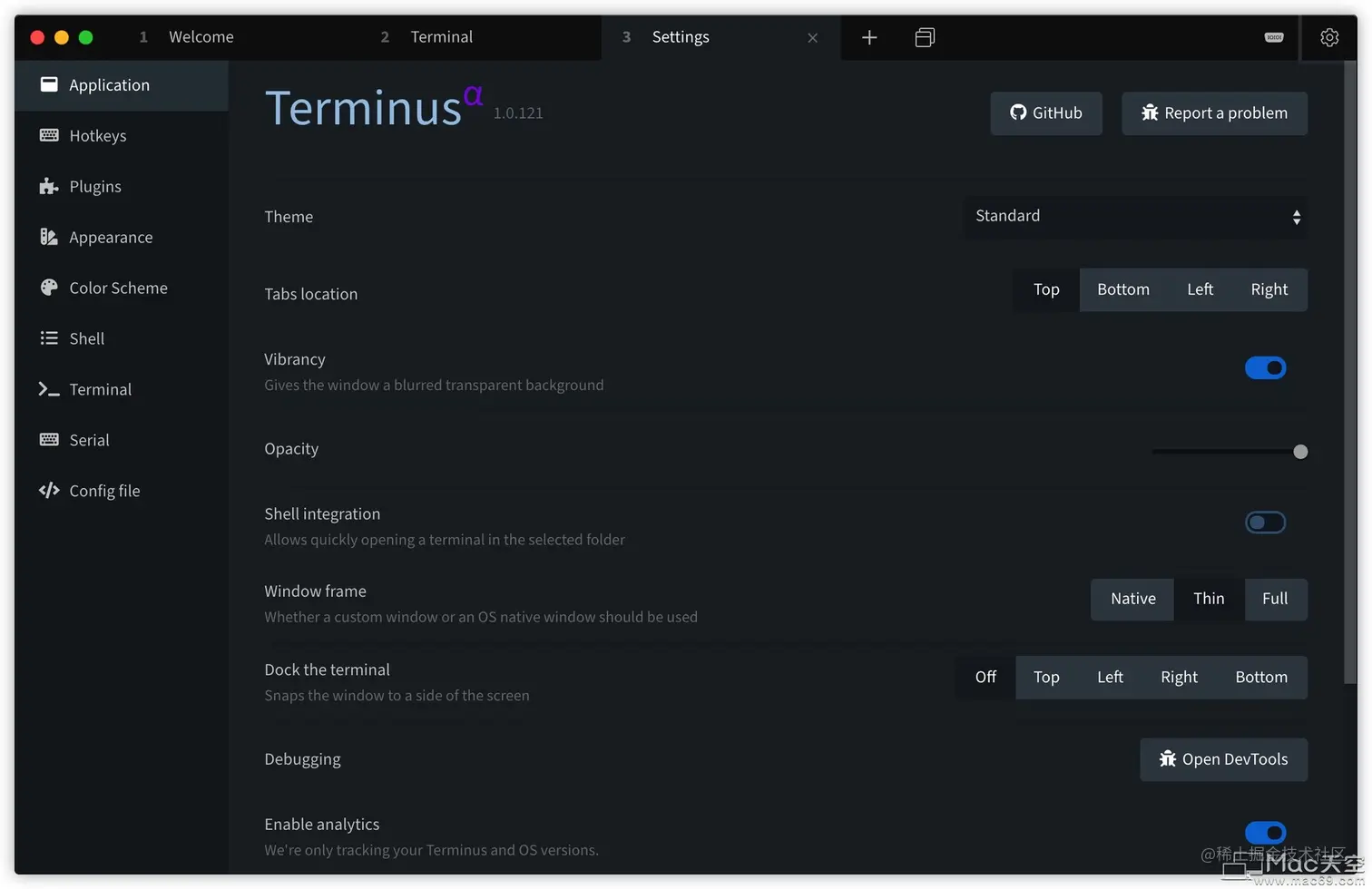Click the GitHub octocat icon

click(x=1018, y=112)
